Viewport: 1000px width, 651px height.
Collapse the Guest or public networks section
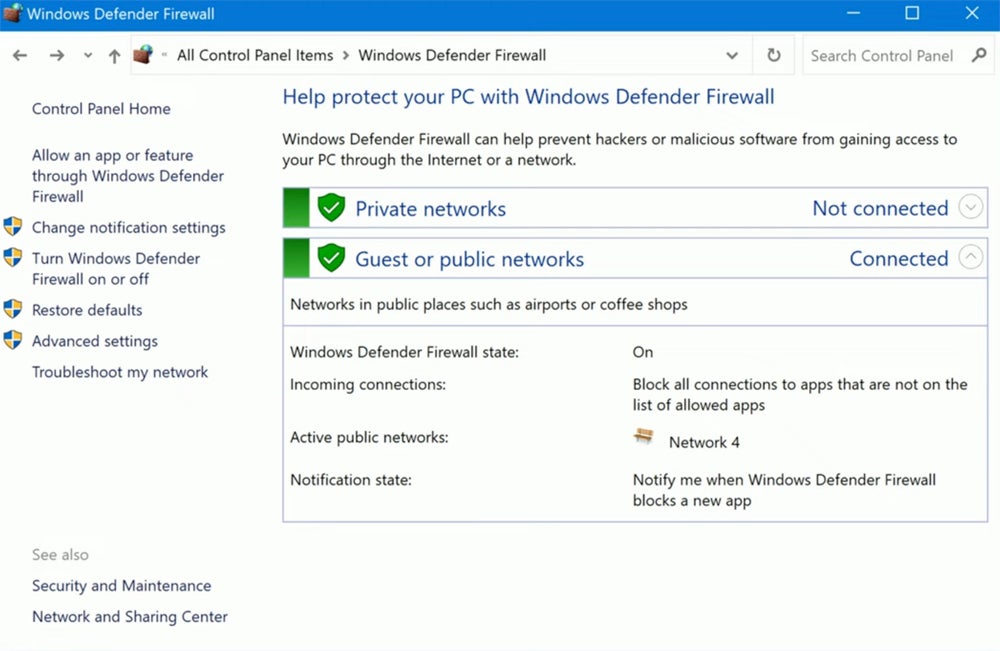[970, 258]
